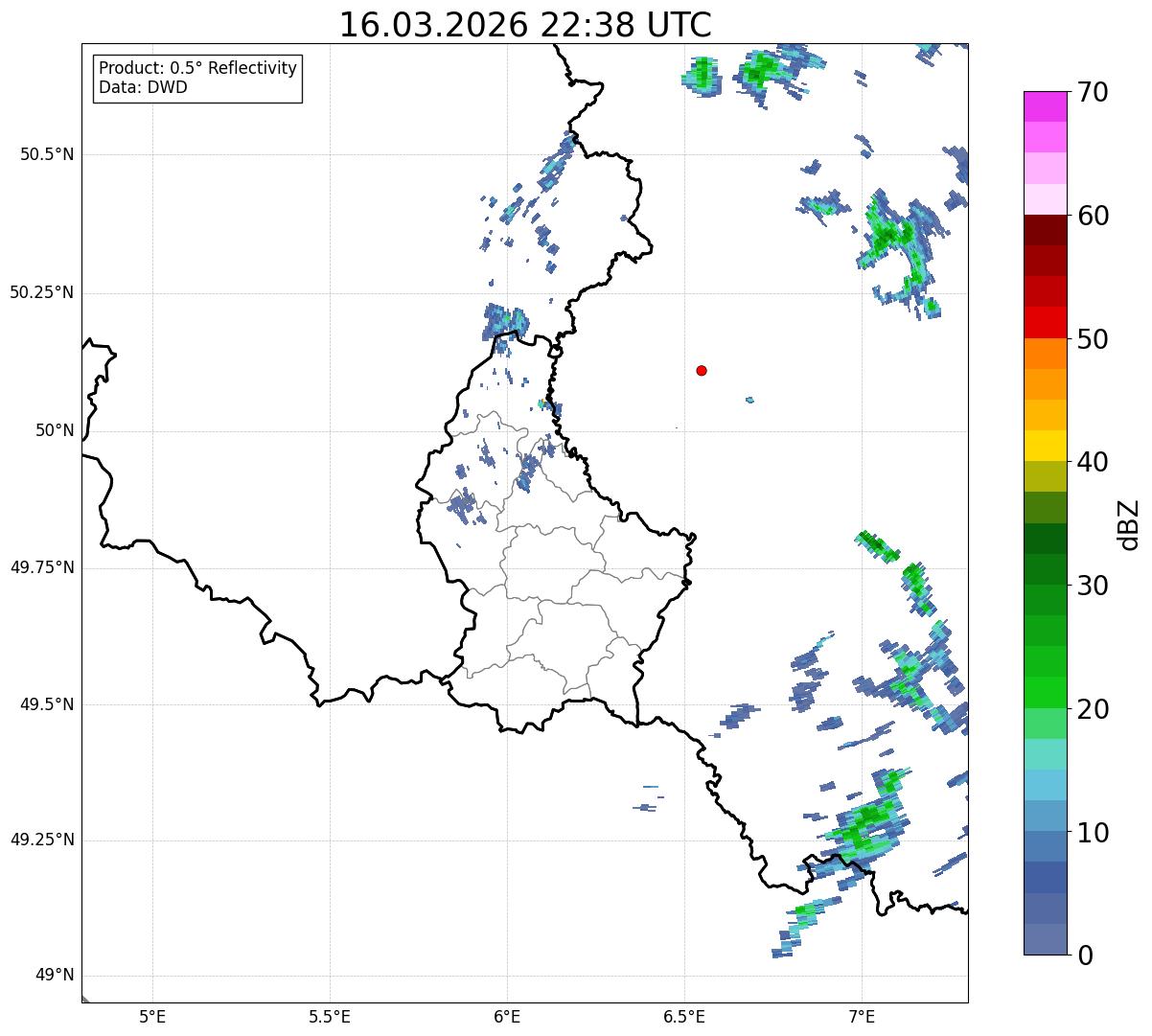Viewport: 1152px width, 1036px height.
Task: Click the 'Data: DWD' label
Action: click(x=143, y=87)
